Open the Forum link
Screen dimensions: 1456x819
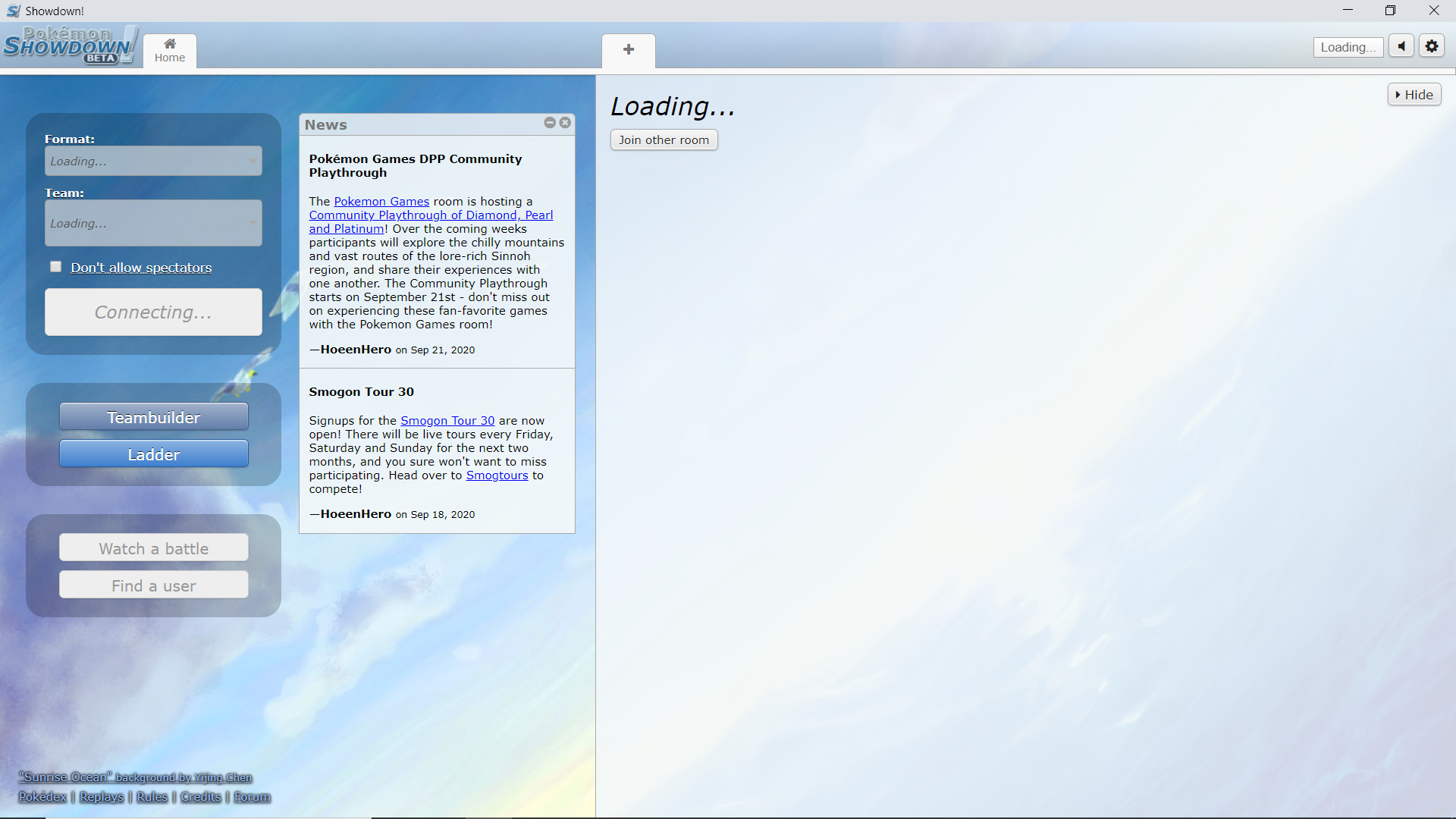252,797
